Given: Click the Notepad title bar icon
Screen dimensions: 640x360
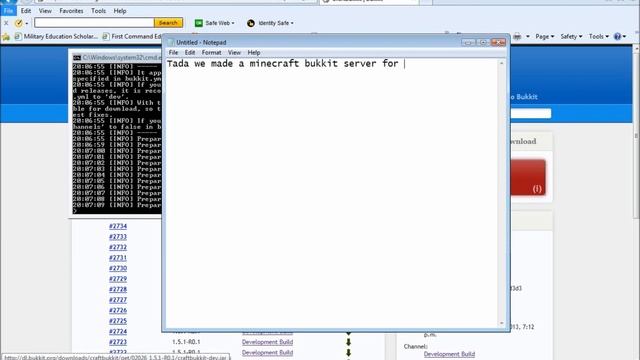Looking at the screenshot, I should click(171, 42).
